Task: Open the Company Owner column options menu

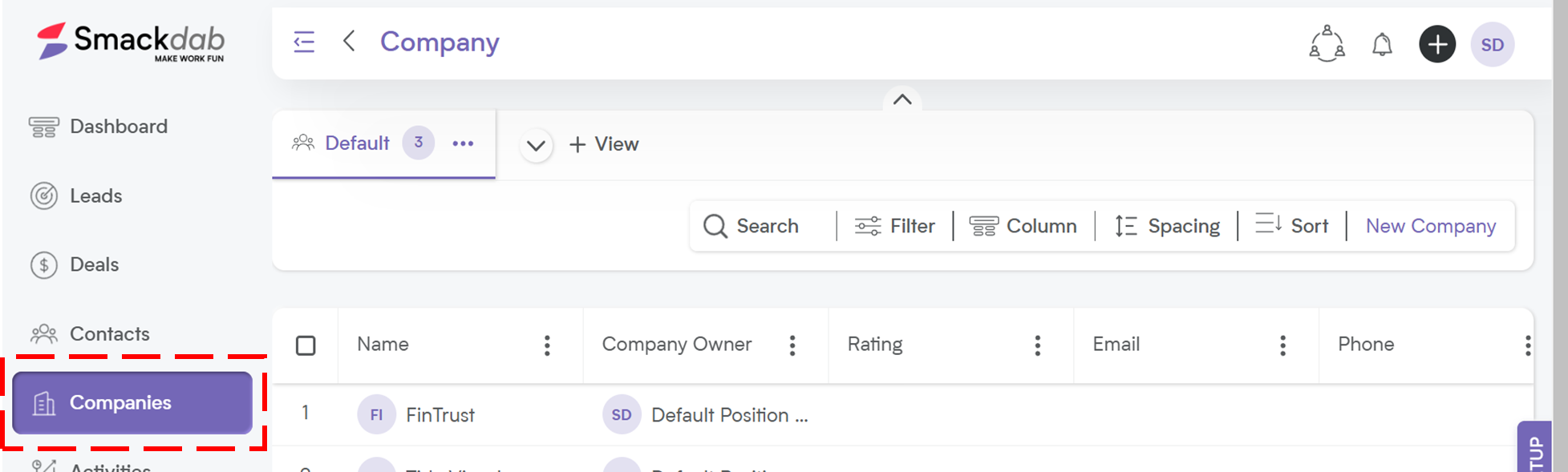Action: 792,345
